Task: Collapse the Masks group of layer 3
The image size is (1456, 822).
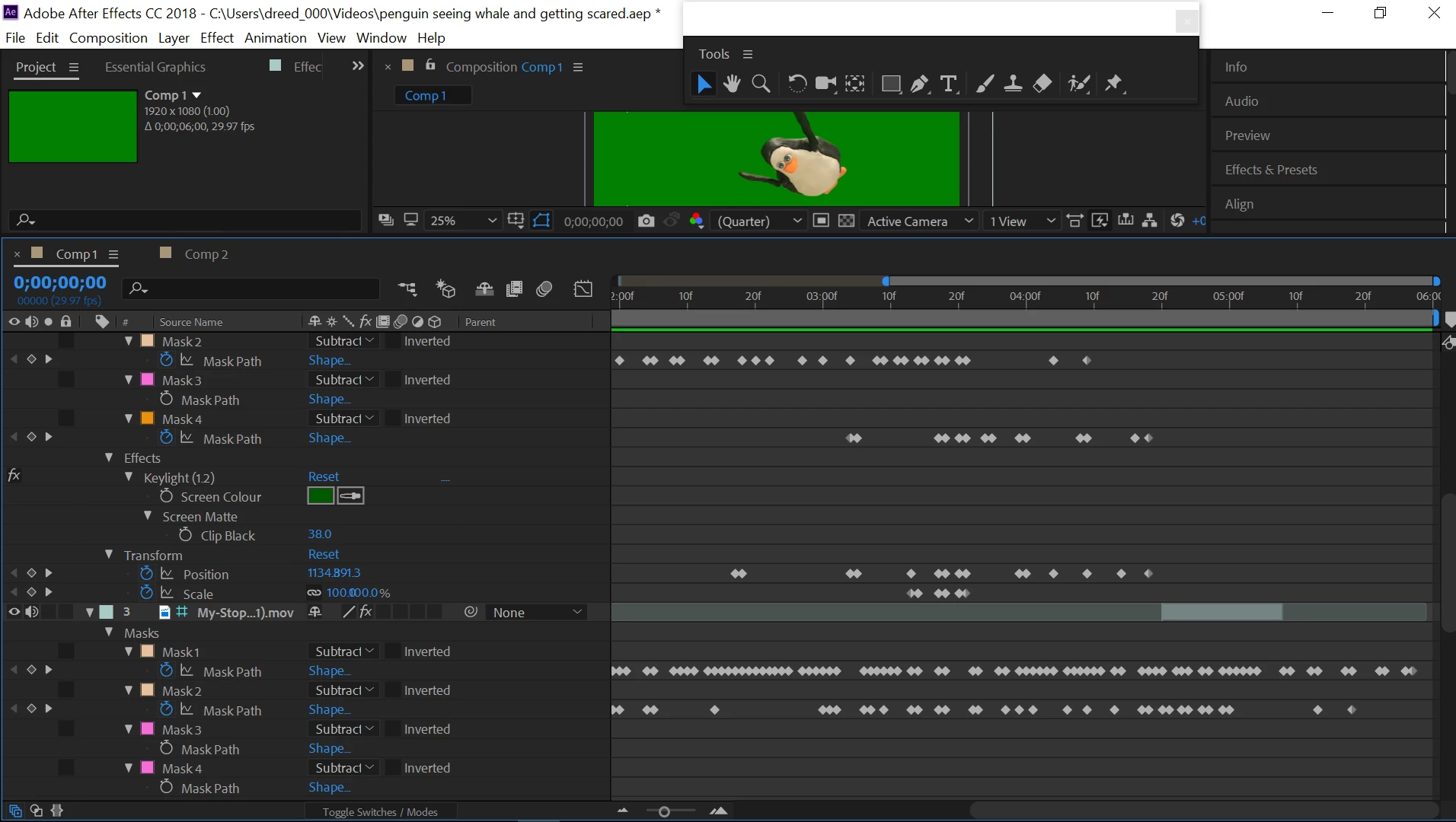Action: [x=109, y=632]
